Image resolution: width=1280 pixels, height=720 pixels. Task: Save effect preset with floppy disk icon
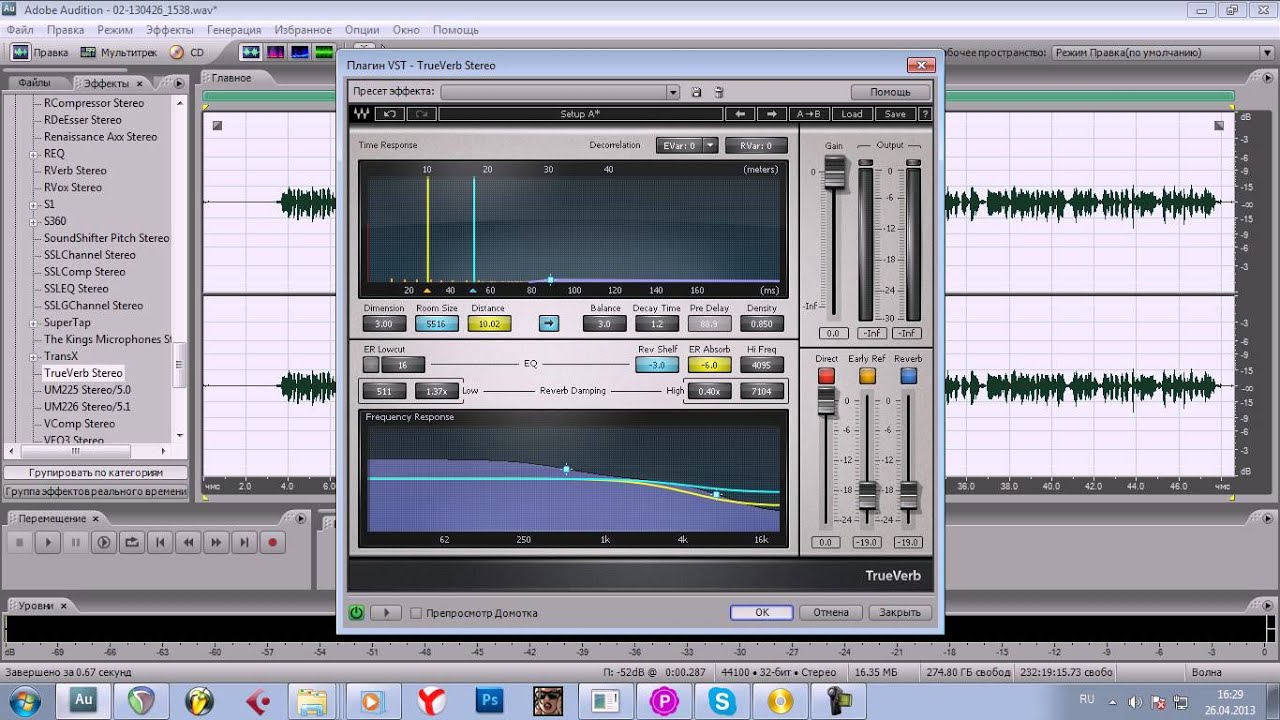click(x=697, y=92)
